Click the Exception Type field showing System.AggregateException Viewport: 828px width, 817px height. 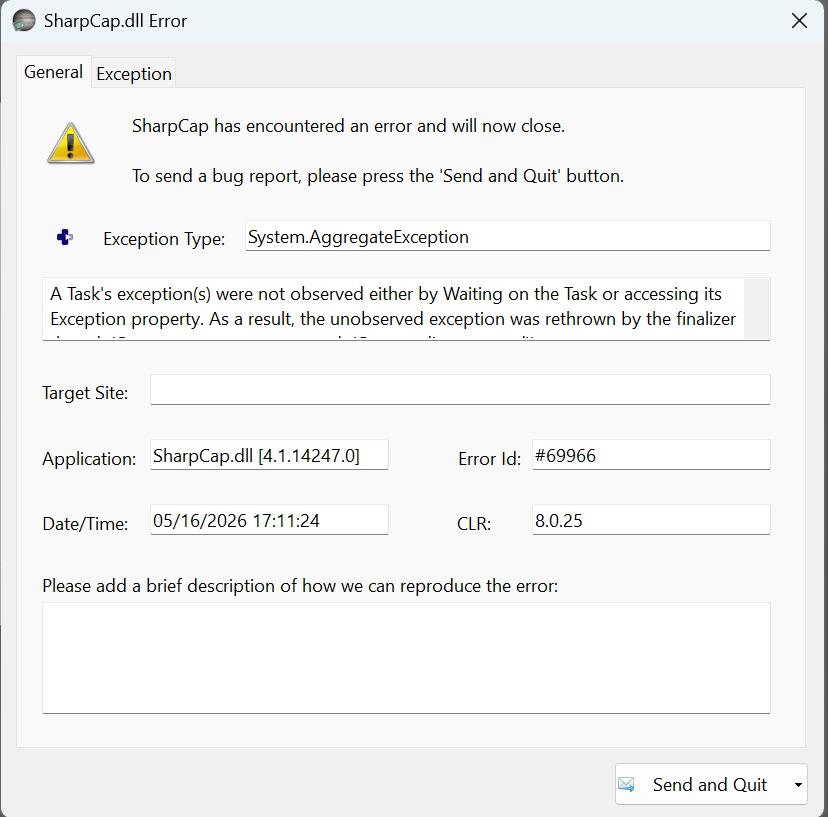pos(507,236)
